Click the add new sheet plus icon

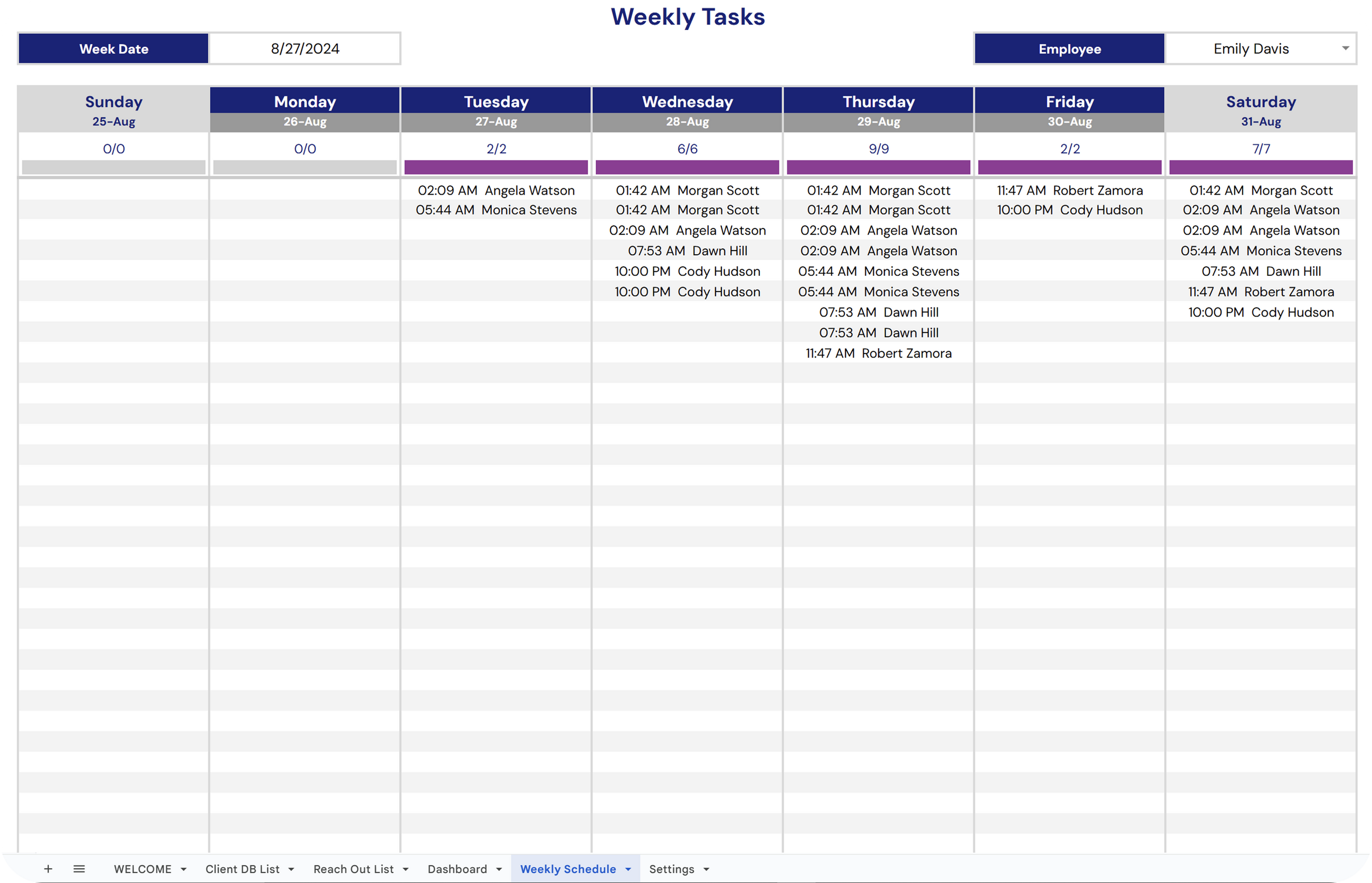coord(48,869)
